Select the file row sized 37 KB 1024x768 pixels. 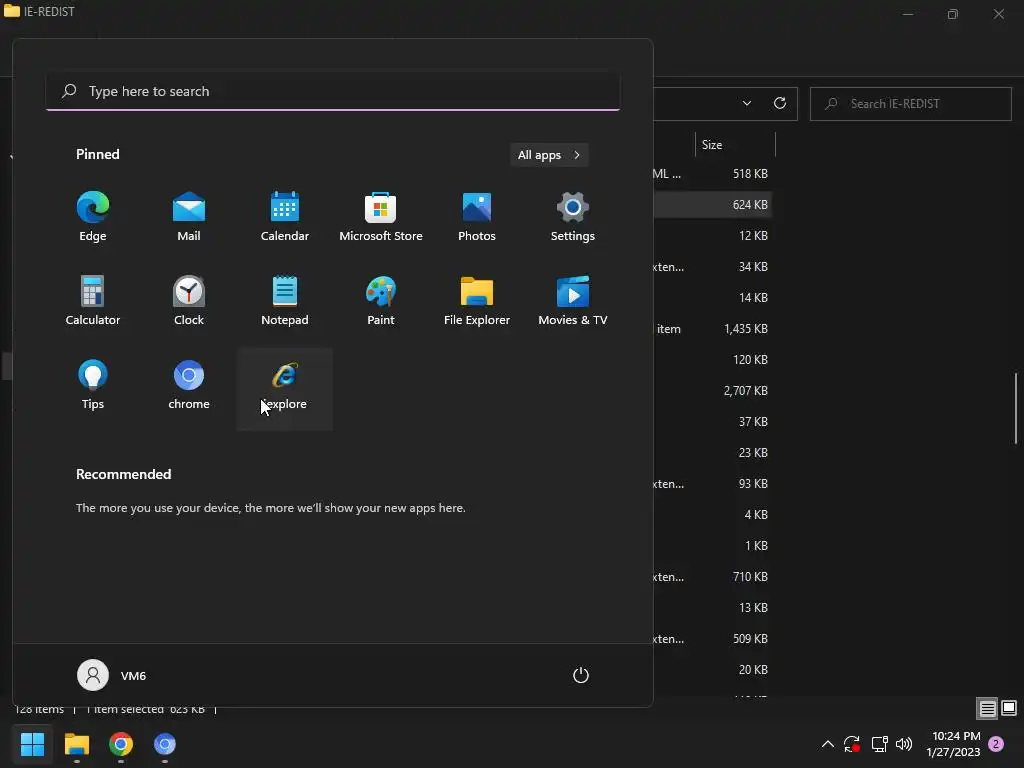(x=712, y=422)
